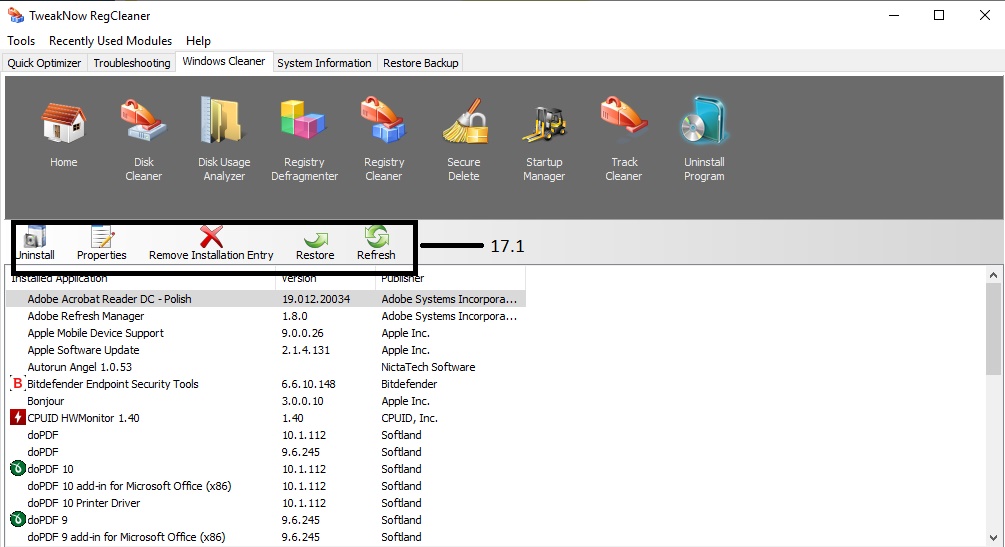The image size is (1005, 547).
Task: Open Disk Usage Analyzer
Action: tap(223, 120)
